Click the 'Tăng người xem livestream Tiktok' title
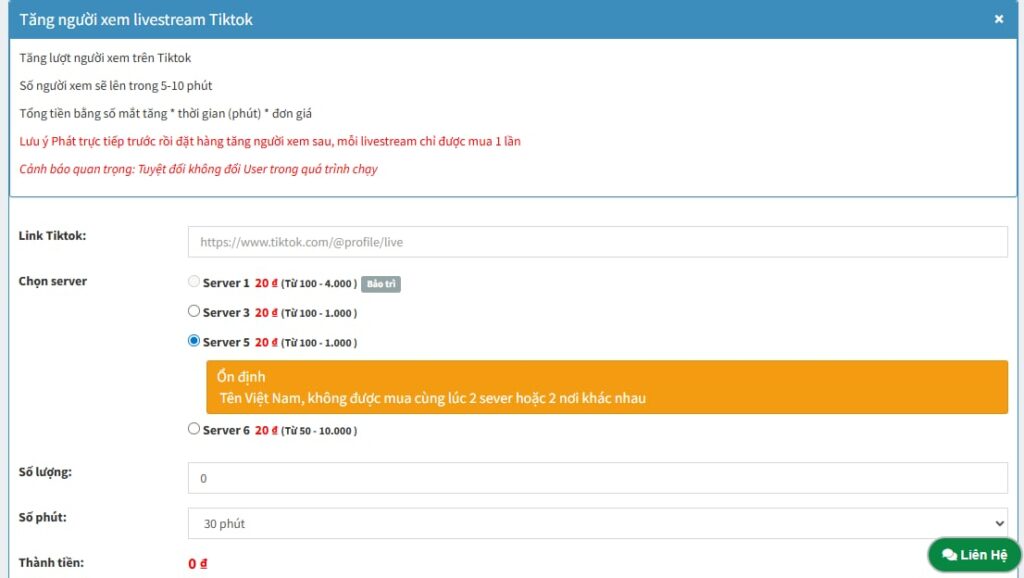This screenshot has height=578, width=1024. pos(136,20)
